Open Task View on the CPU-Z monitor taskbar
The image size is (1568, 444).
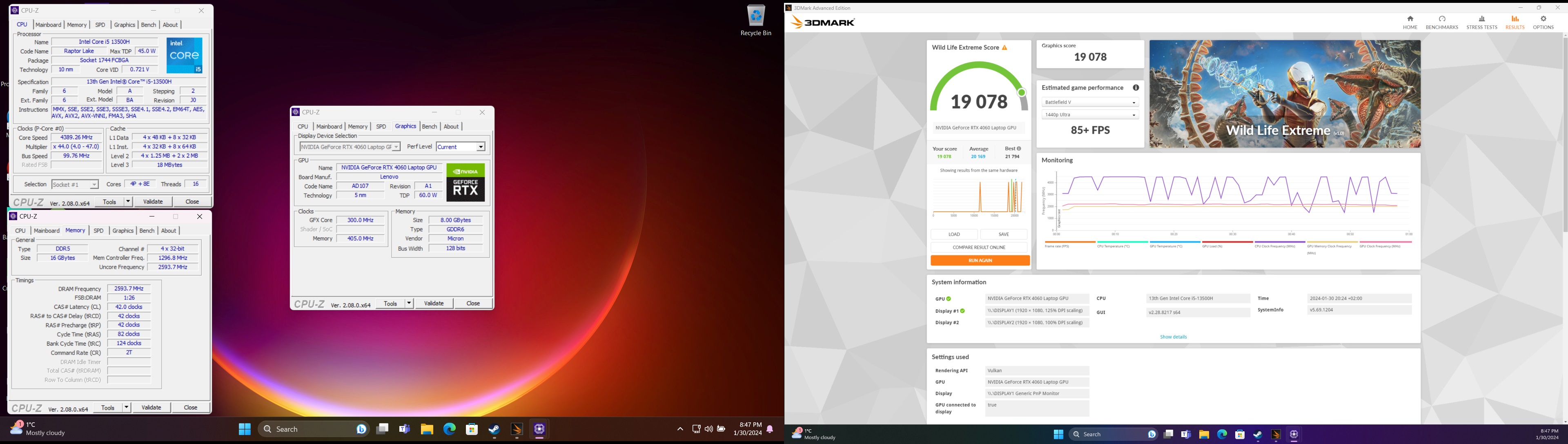coord(382,429)
